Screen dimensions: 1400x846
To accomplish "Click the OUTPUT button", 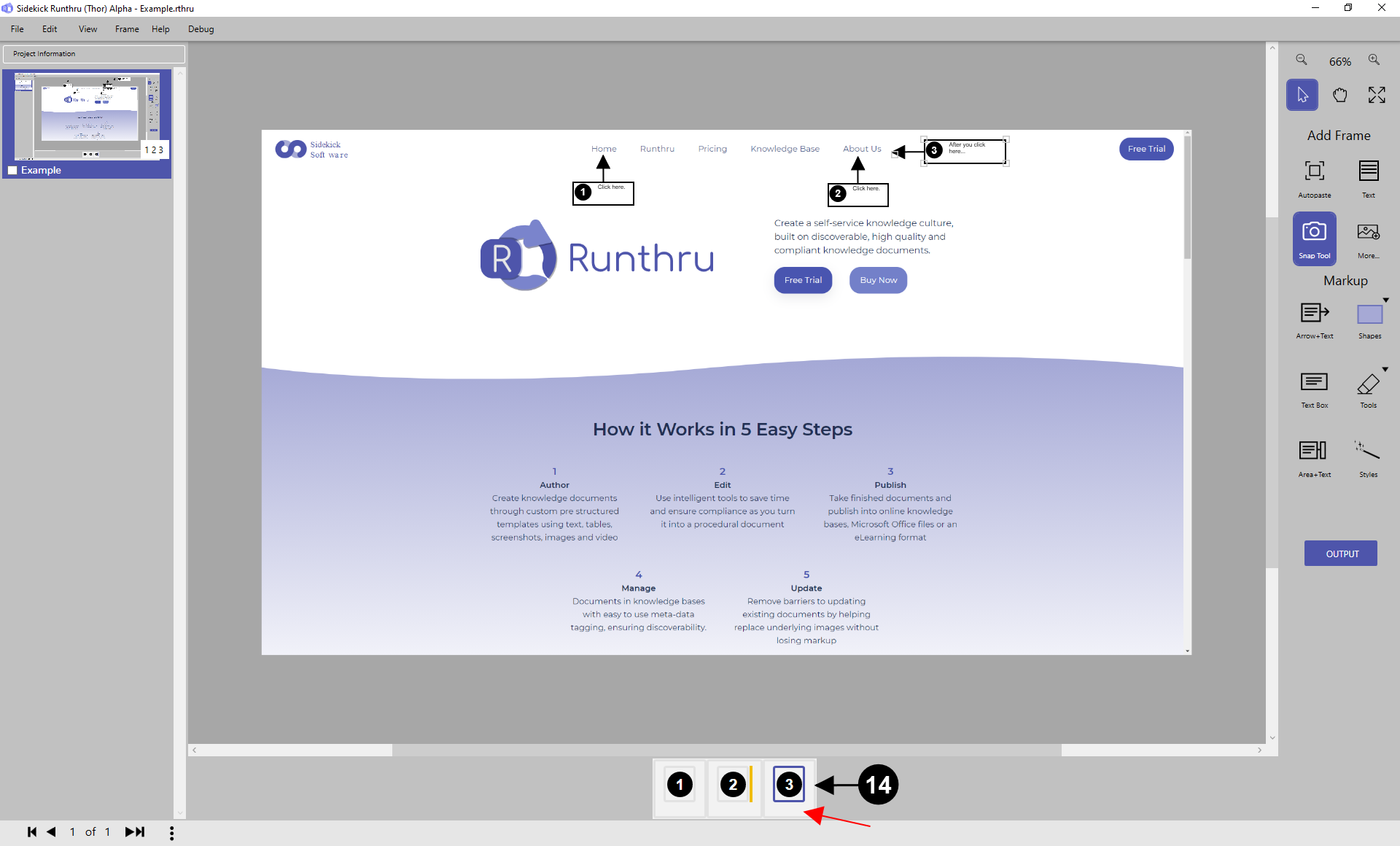I will pyautogui.click(x=1342, y=554).
